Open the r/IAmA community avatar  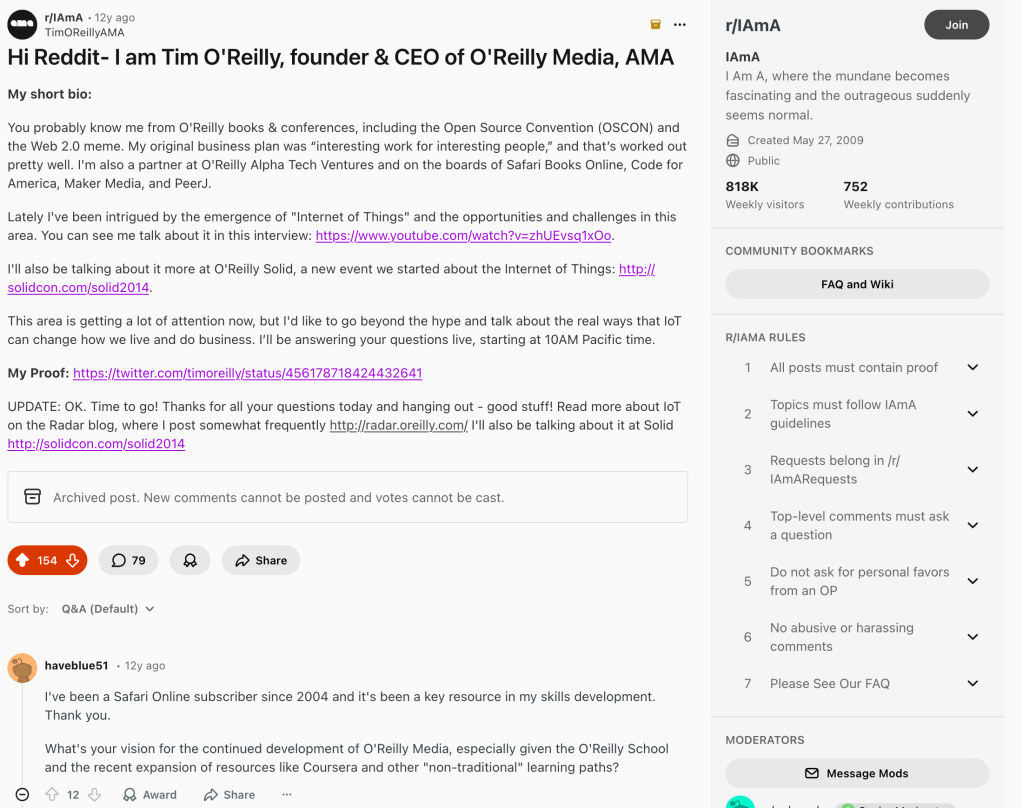pyautogui.click(x=22, y=24)
